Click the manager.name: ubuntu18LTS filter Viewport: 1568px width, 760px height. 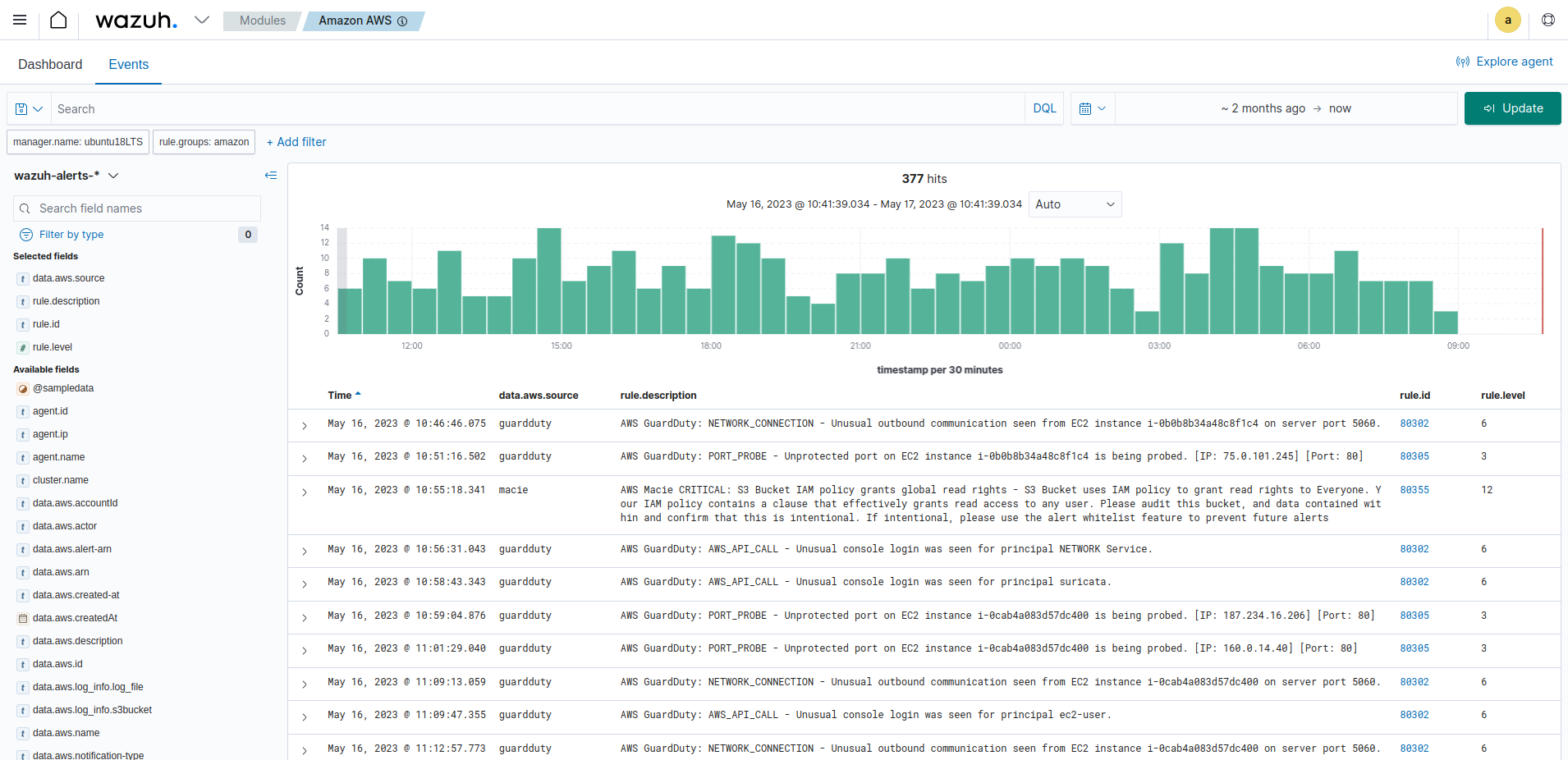[78, 142]
